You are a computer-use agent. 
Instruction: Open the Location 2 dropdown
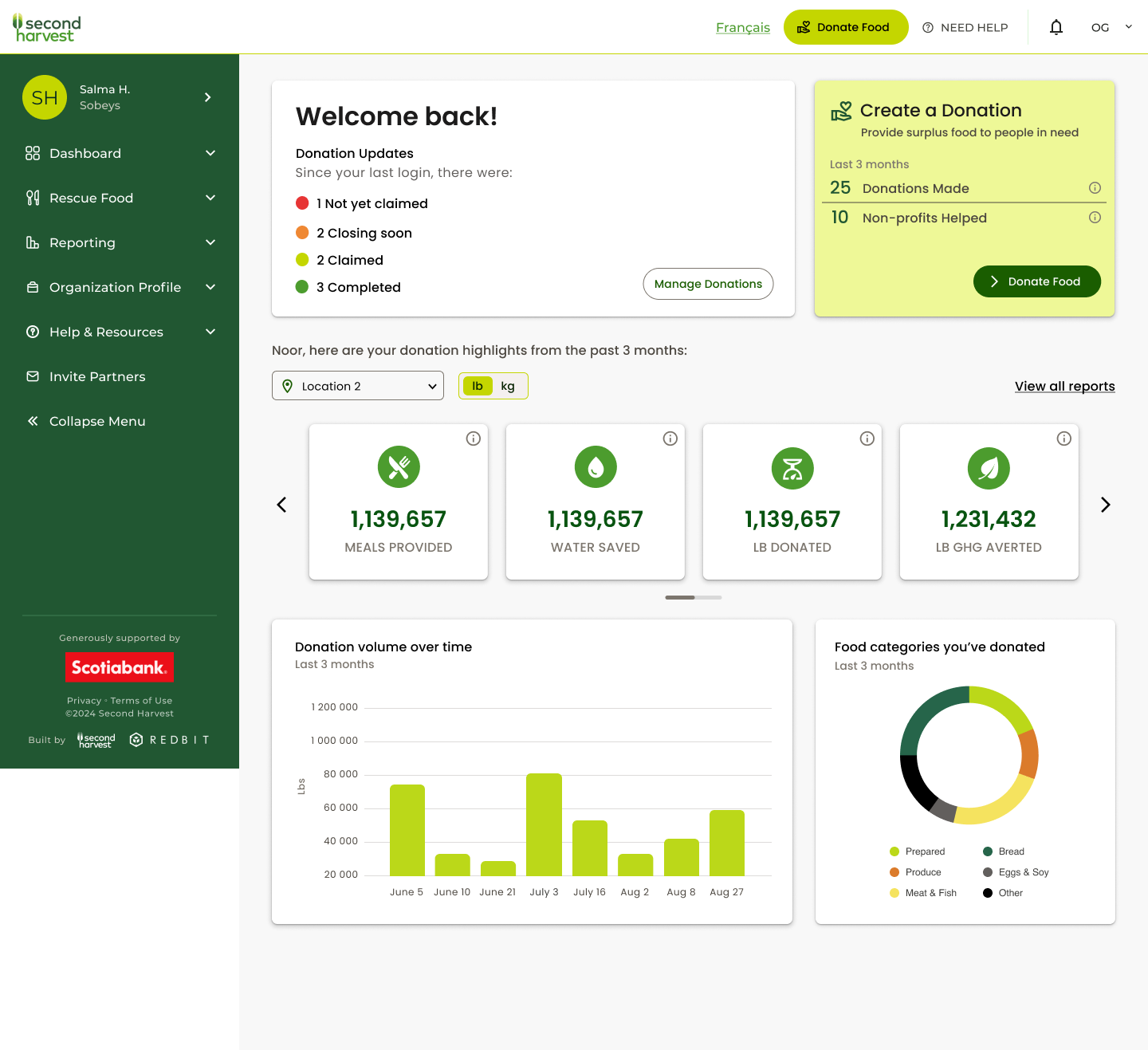click(x=358, y=386)
